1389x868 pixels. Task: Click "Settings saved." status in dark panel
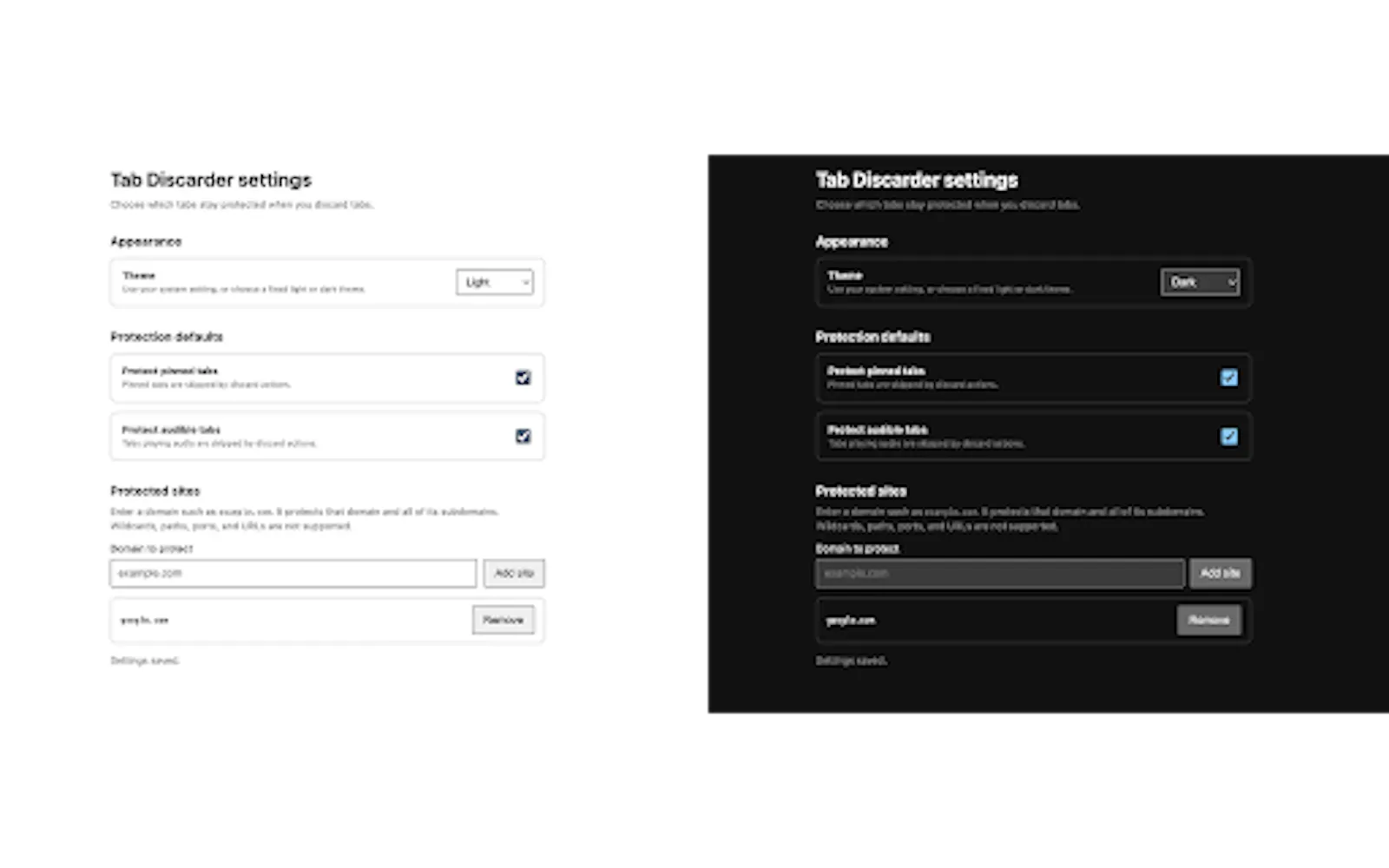tap(851, 661)
